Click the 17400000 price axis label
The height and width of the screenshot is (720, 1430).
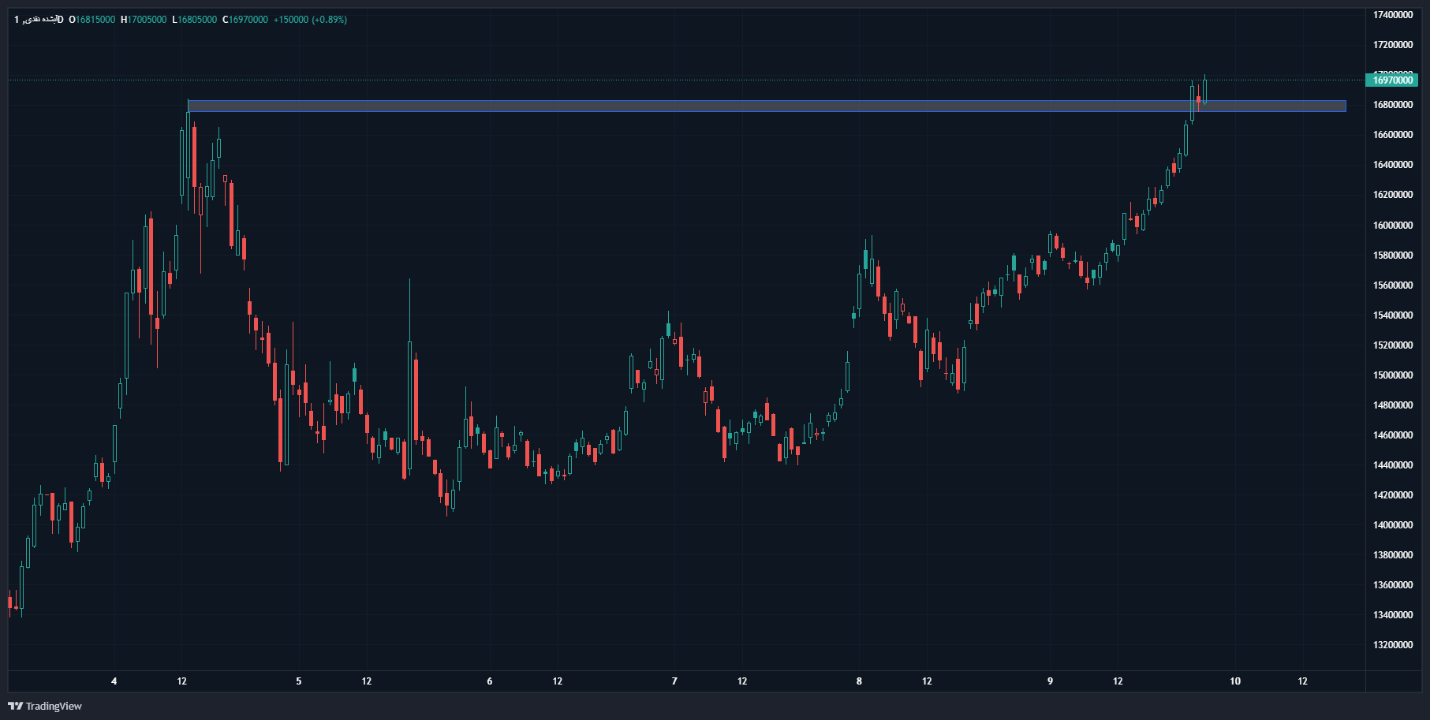tap(1393, 15)
